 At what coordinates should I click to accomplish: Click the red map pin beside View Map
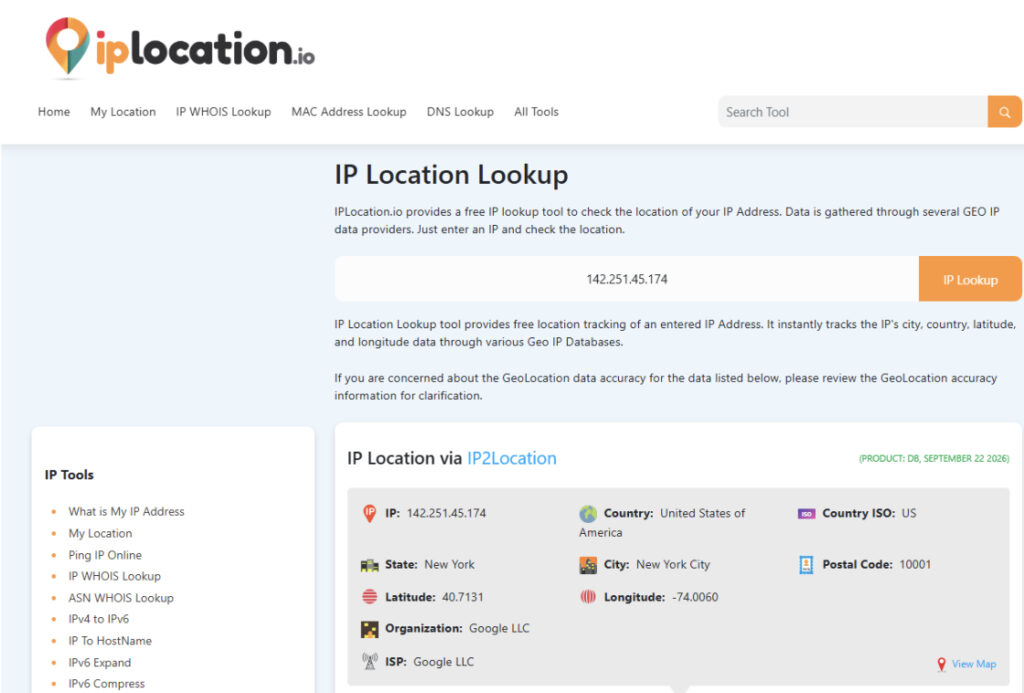coord(941,664)
